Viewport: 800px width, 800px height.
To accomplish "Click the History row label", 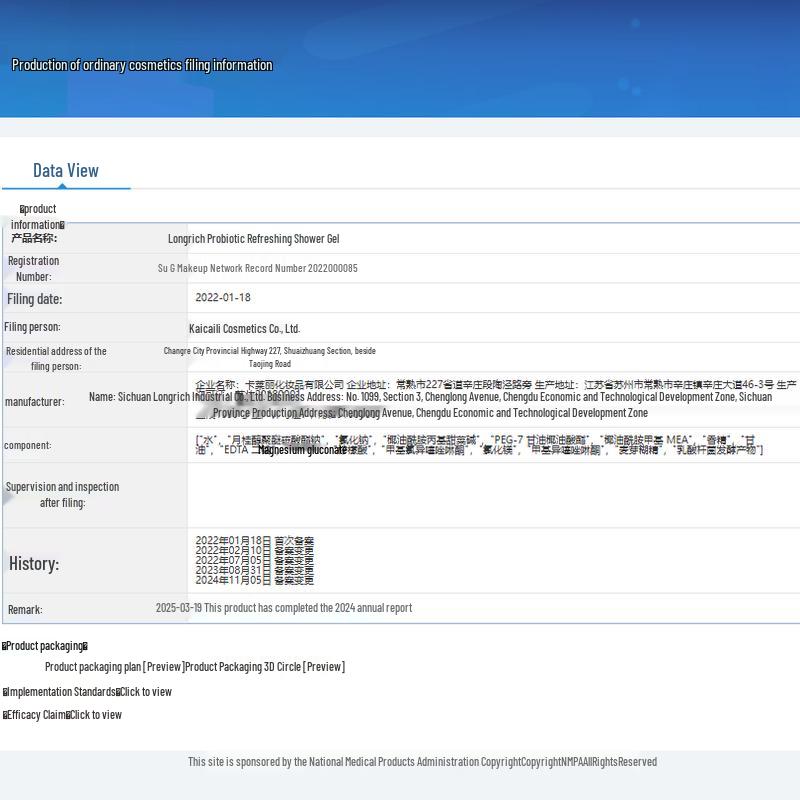I will point(34,564).
